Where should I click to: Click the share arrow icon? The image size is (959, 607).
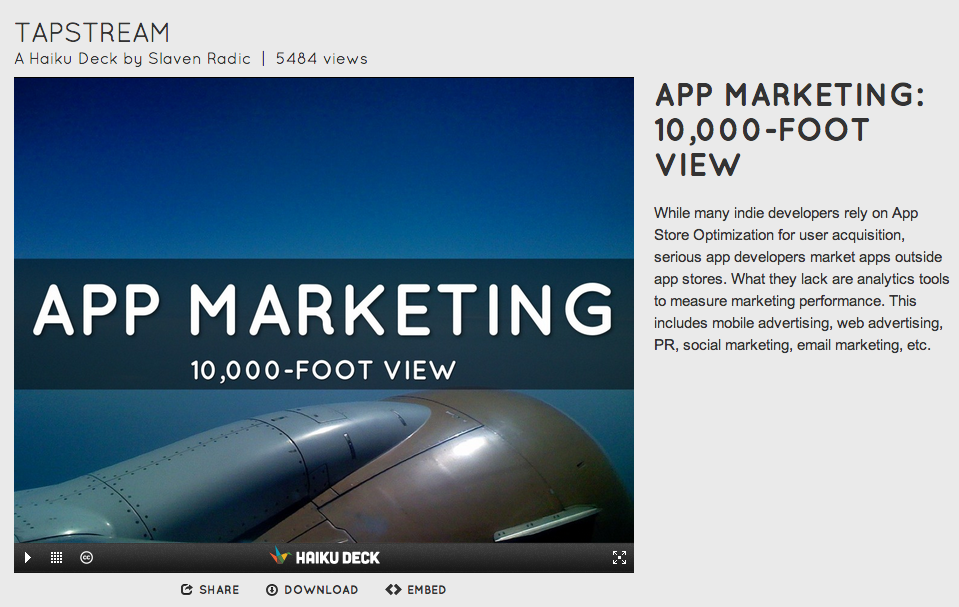187,590
